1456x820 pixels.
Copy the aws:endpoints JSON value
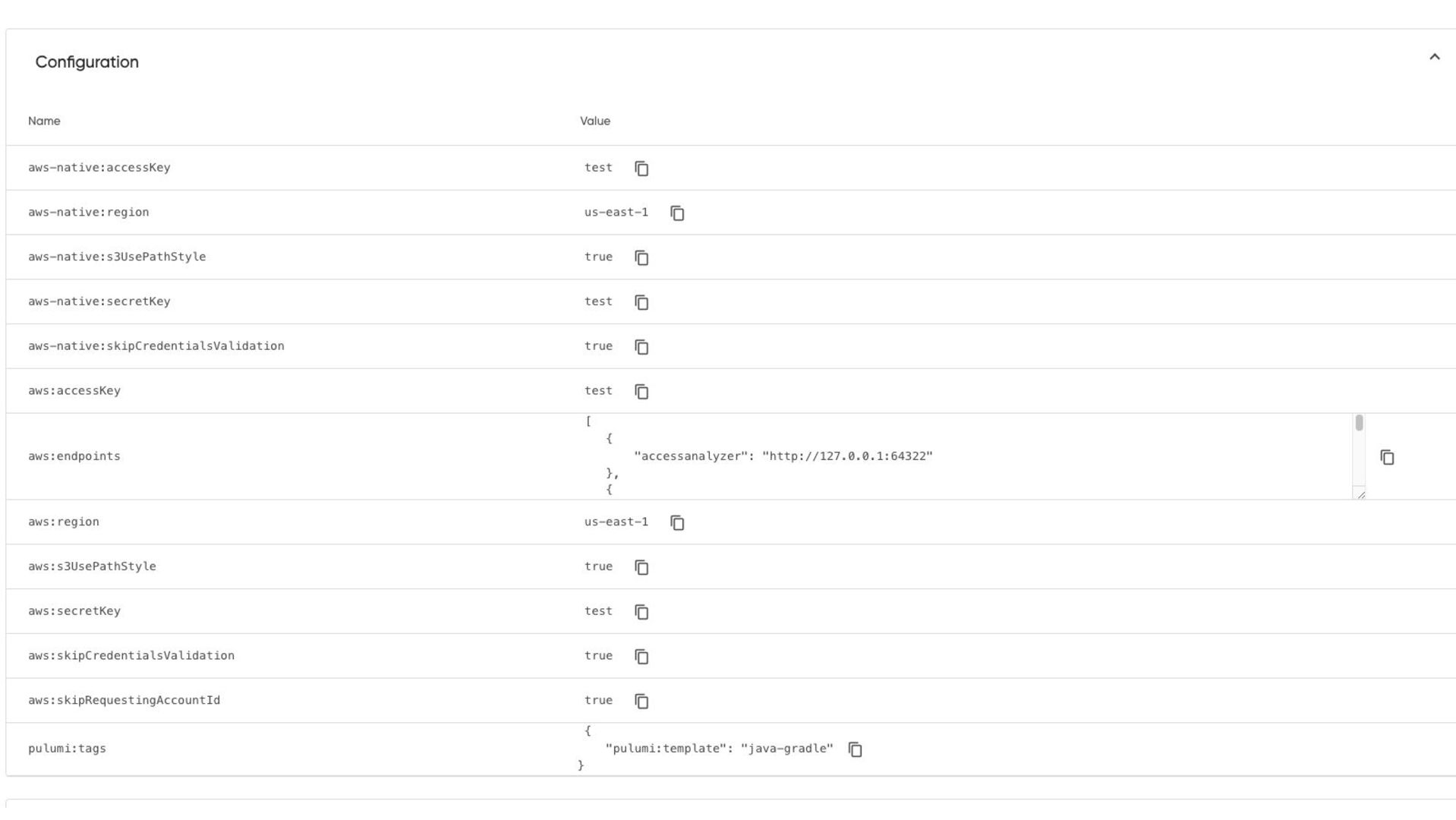tap(1387, 457)
